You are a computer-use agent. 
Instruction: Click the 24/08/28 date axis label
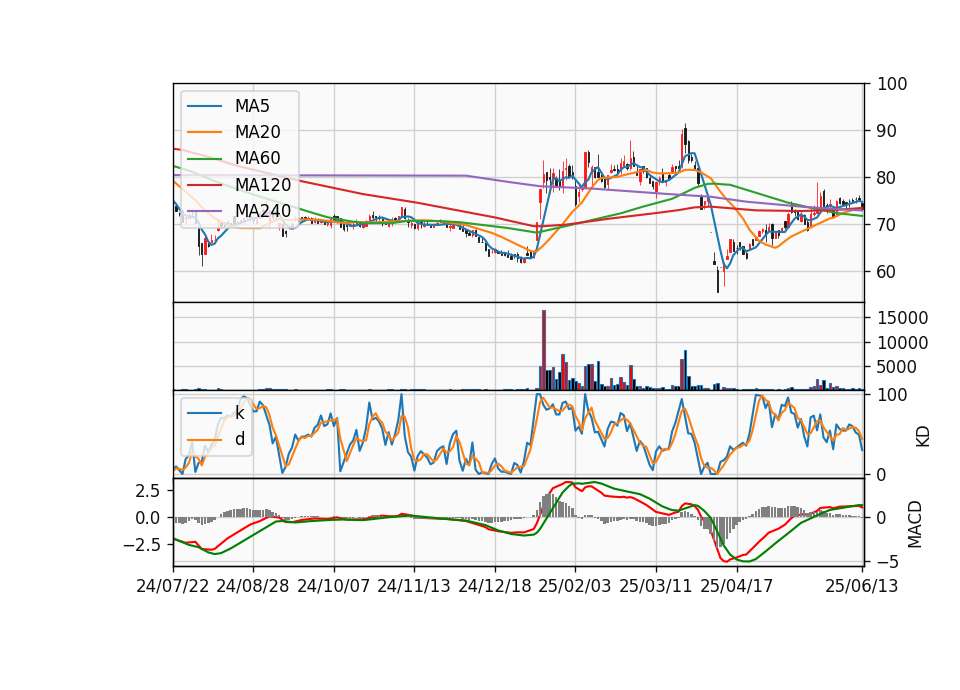click(x=253, y=587)
